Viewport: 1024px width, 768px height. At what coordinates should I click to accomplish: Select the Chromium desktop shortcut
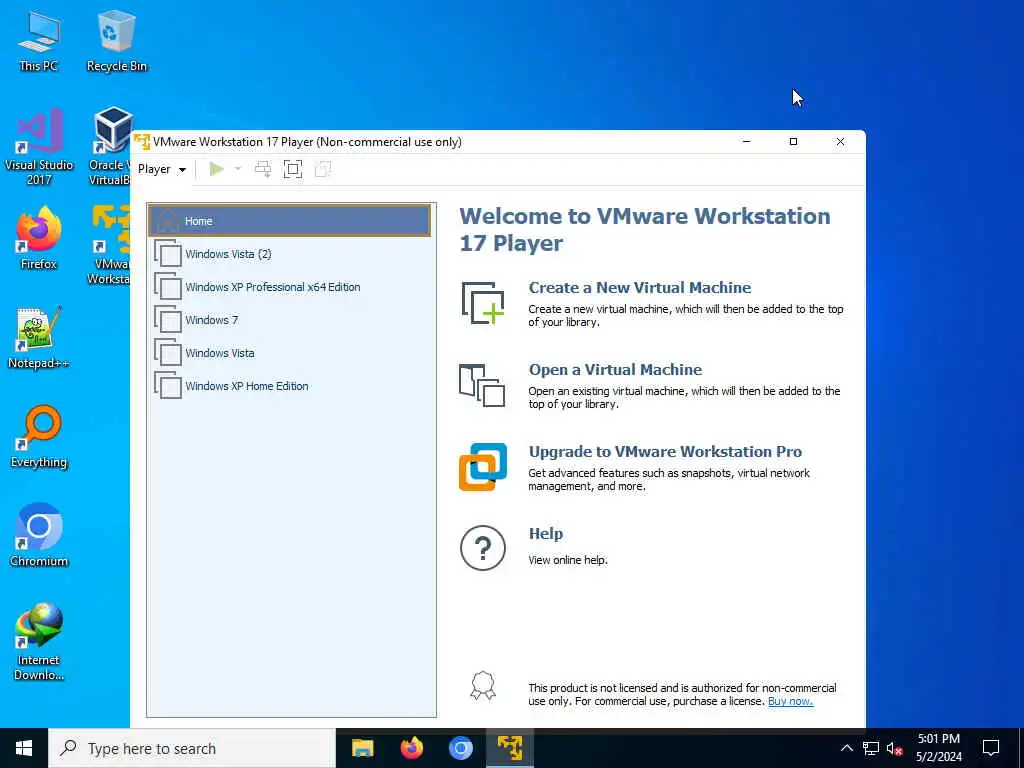(39, 536)
